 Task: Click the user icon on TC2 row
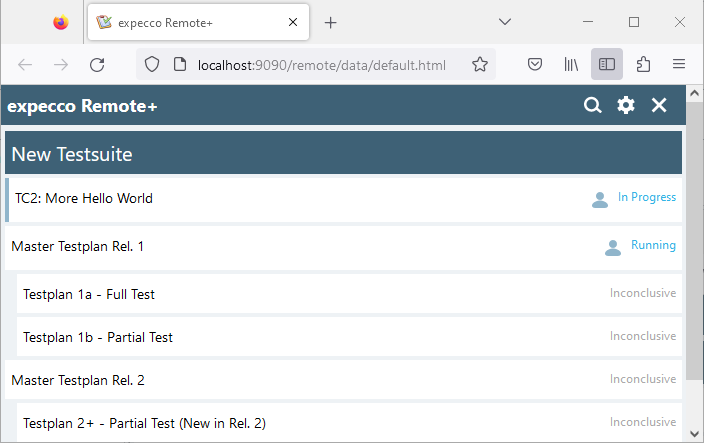(600, 199)
